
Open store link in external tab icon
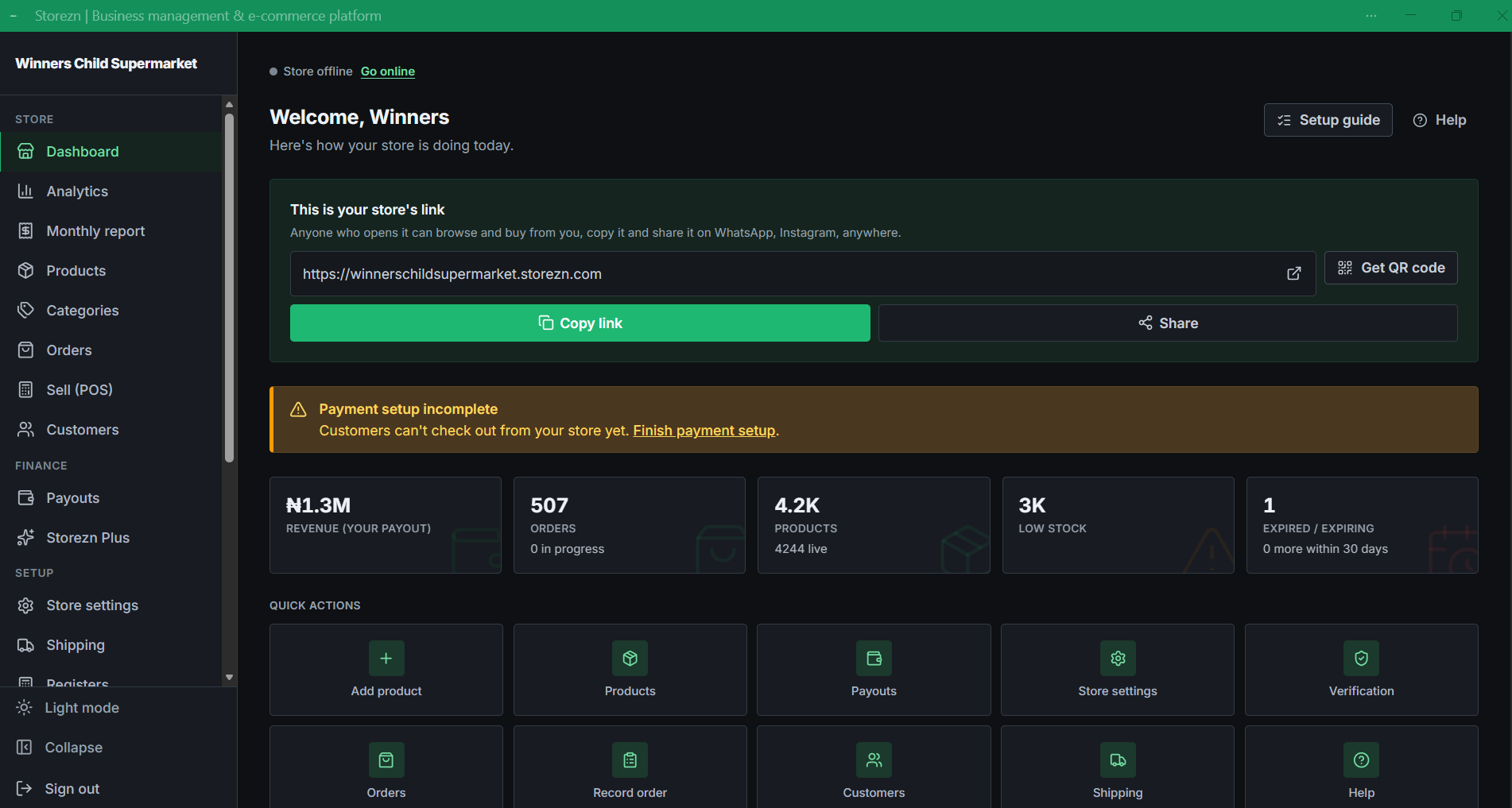click(x=1294, y=273)
